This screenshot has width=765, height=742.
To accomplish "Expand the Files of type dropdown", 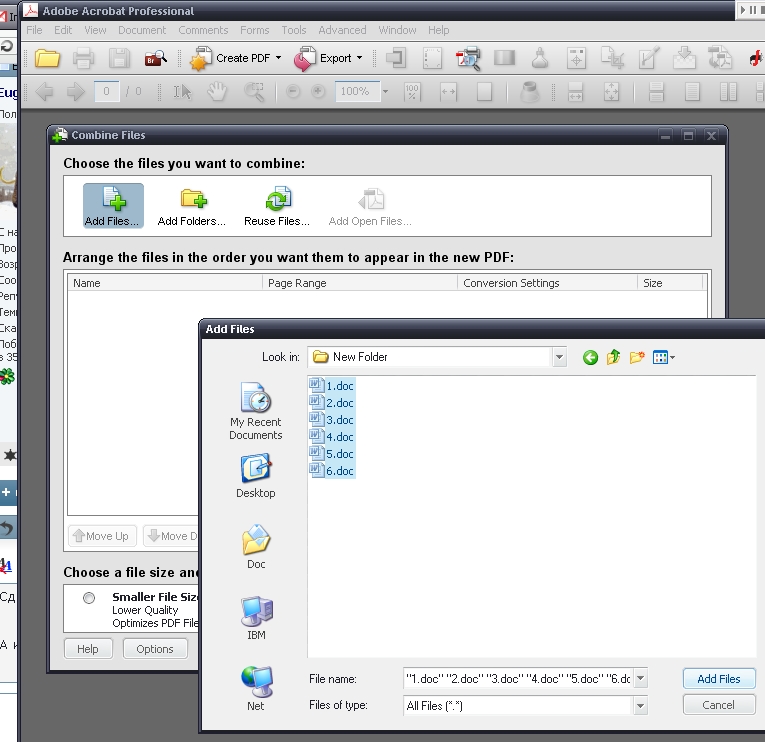I will (x=641, y=705).
